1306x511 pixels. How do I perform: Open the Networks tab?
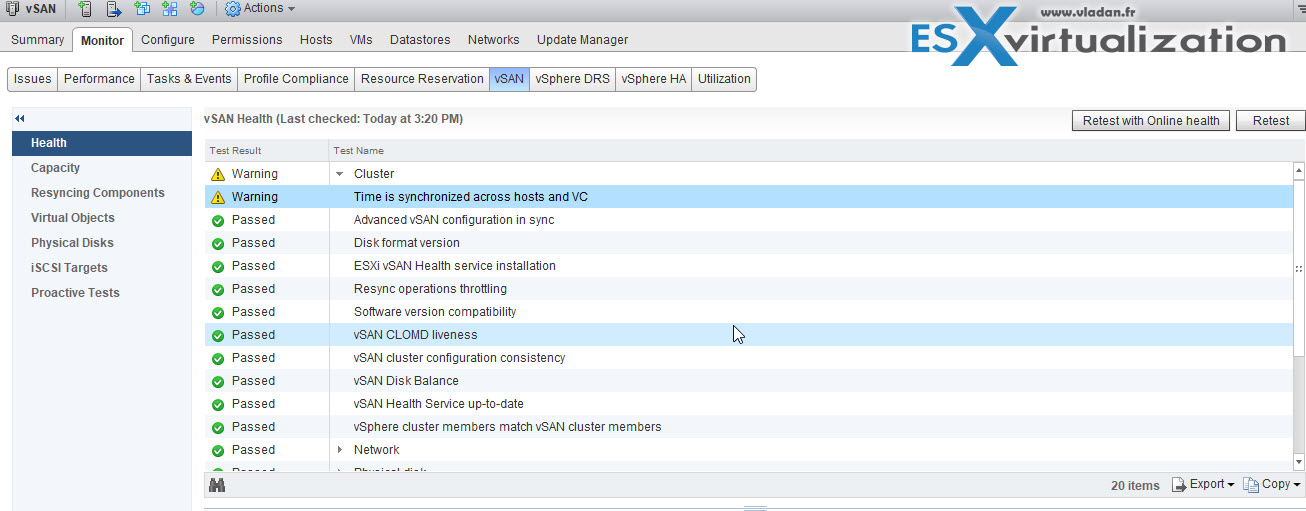(x=493, y=40)
